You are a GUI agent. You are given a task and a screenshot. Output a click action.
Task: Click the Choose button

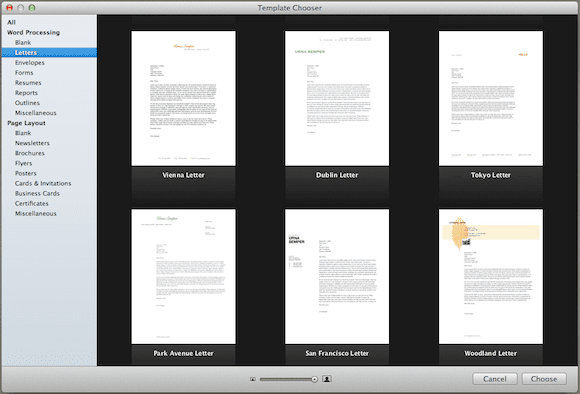(544, 379)
